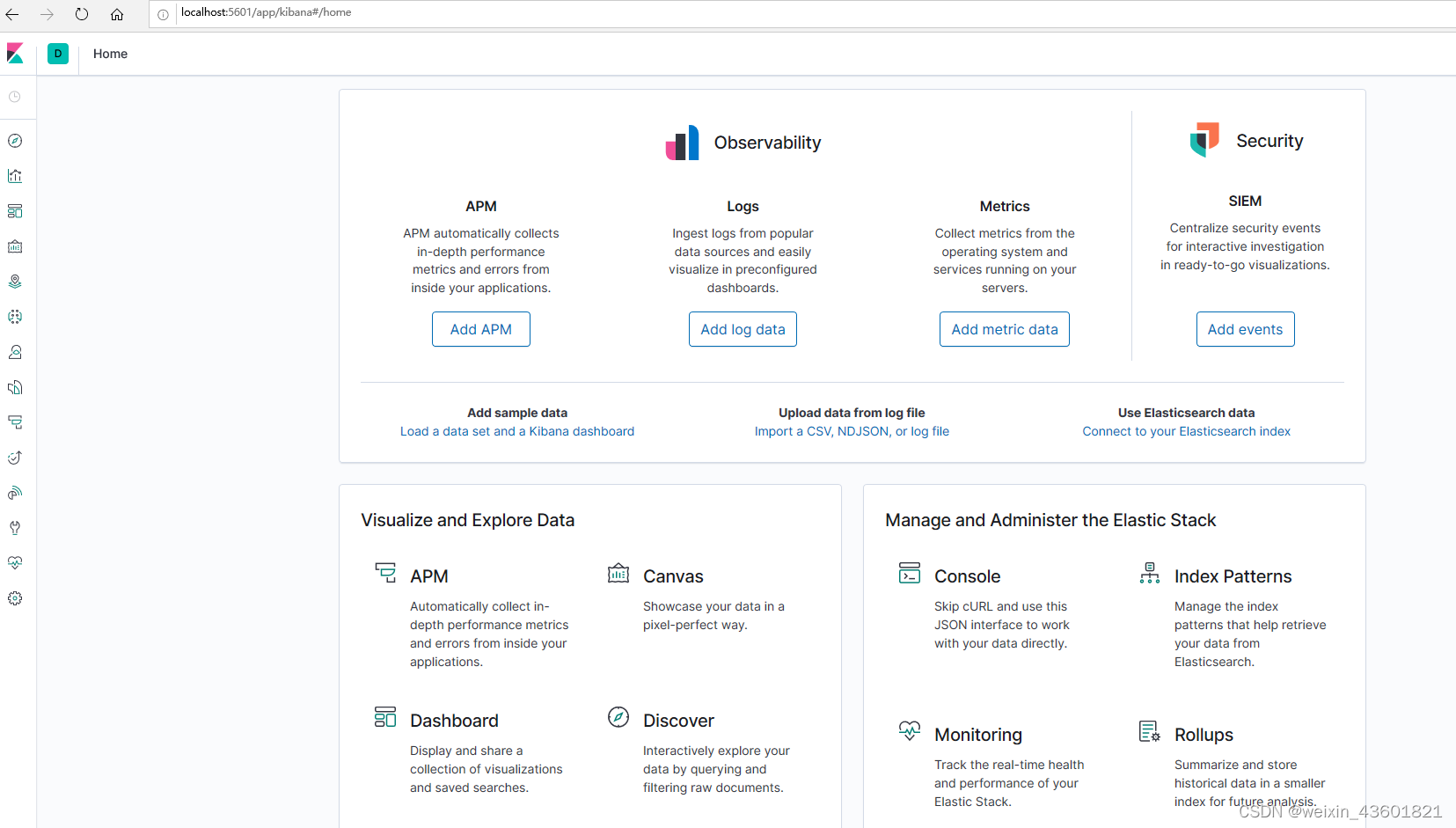Open Discover from the sidebar compass icon
1456x828 pixels.
tap(15, 141)
